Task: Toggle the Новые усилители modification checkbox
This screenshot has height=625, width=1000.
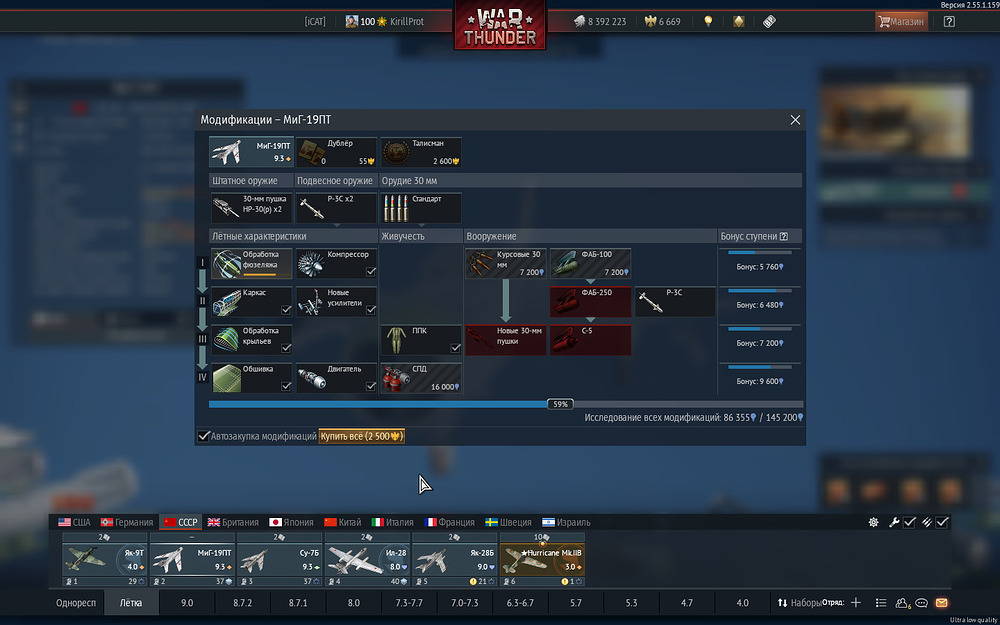Action: 371,311
